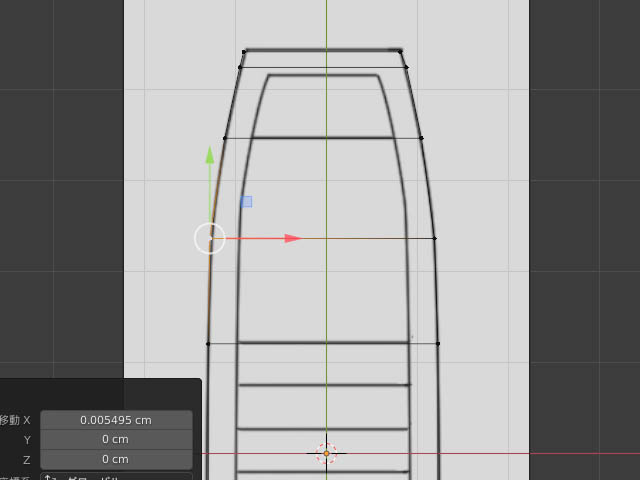Screen dimensions: 640x480
Task: Click the 移動 X value field 0.005495 cm
Action: pos(116,420)
